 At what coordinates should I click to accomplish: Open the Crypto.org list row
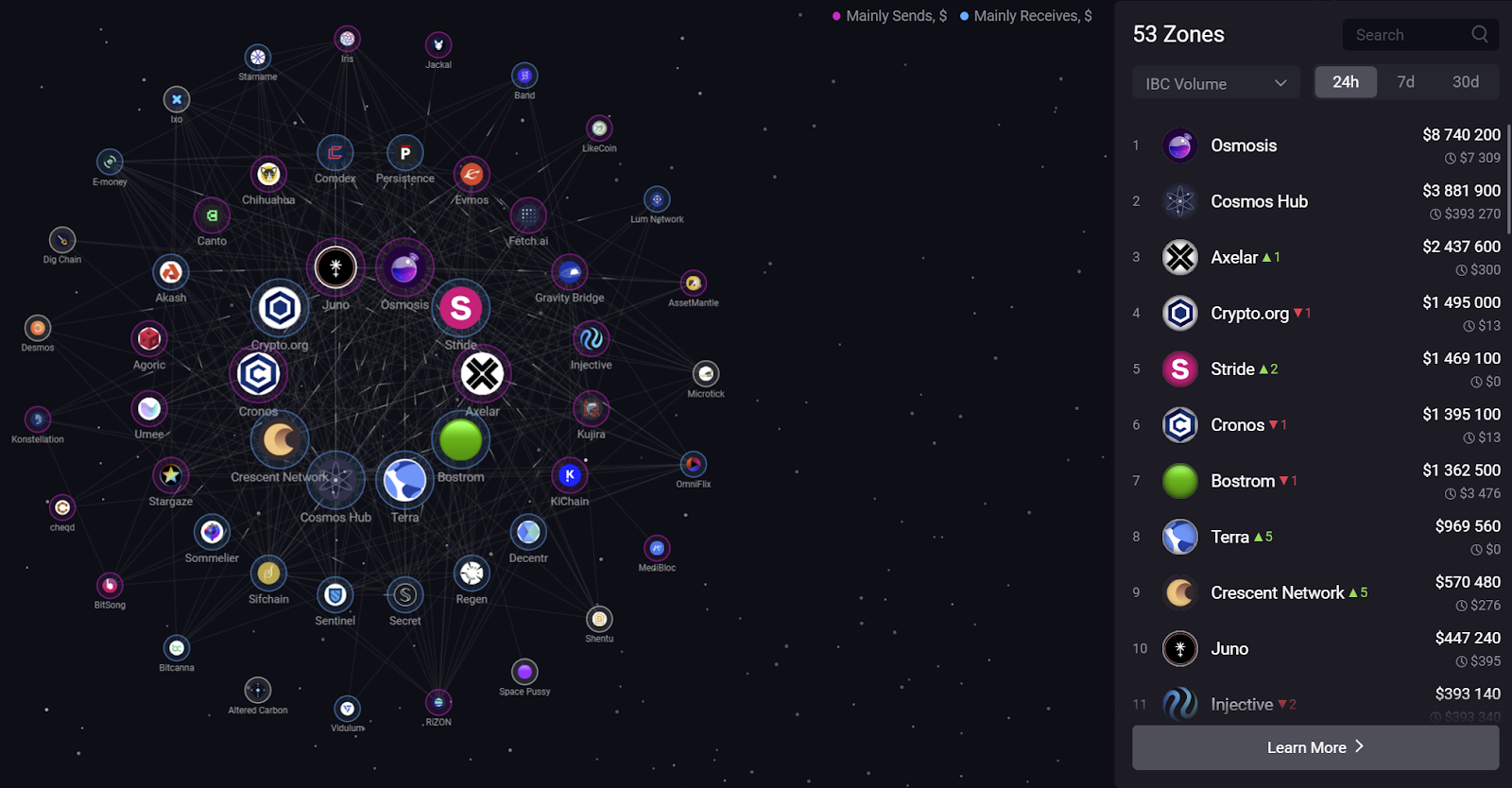tap(1315, 313)
